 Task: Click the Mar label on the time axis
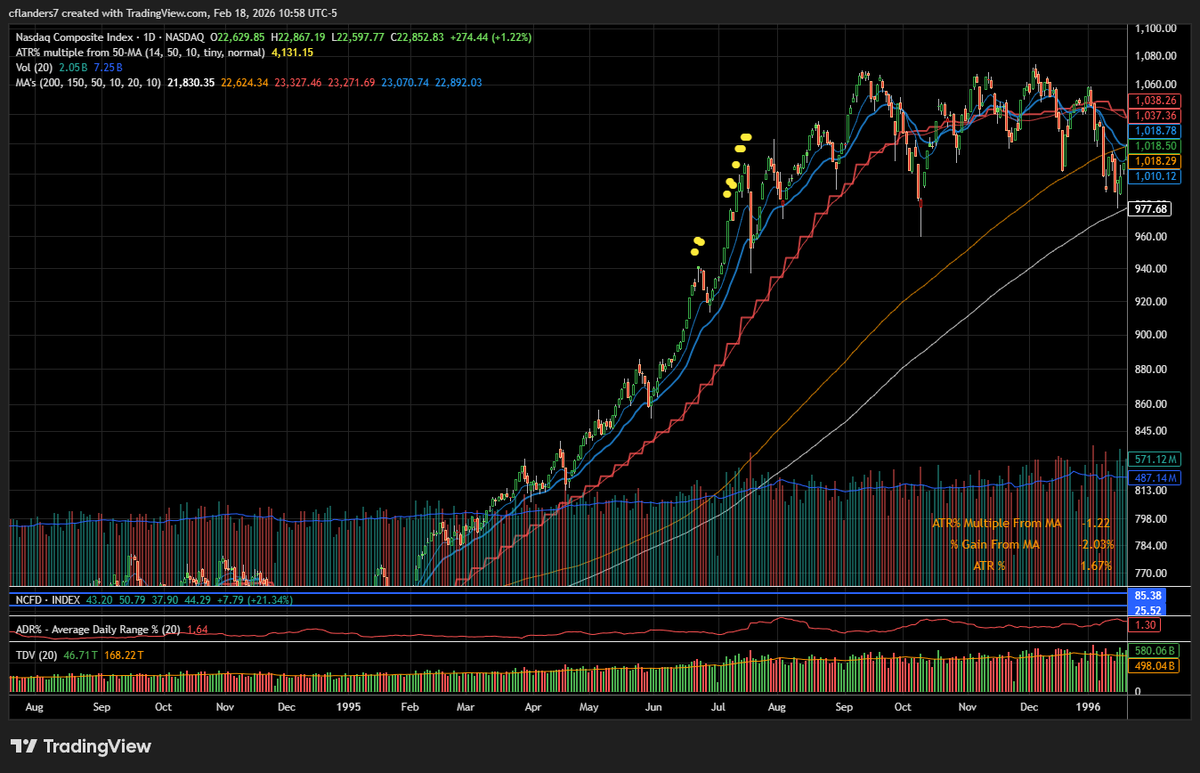pyautogui.click(x=467, y=707)
